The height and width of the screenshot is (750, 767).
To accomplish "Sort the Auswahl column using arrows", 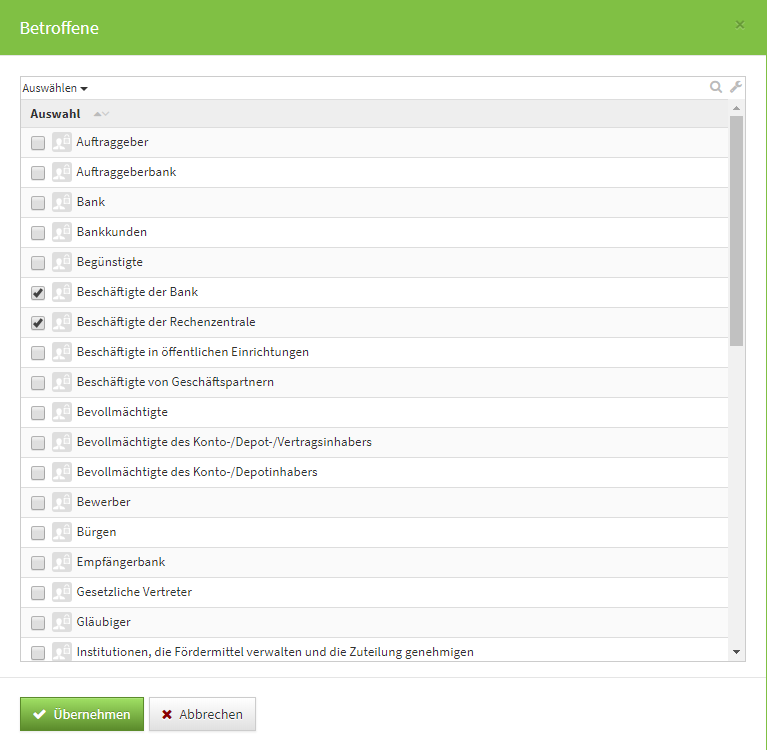I will [101, 114].
